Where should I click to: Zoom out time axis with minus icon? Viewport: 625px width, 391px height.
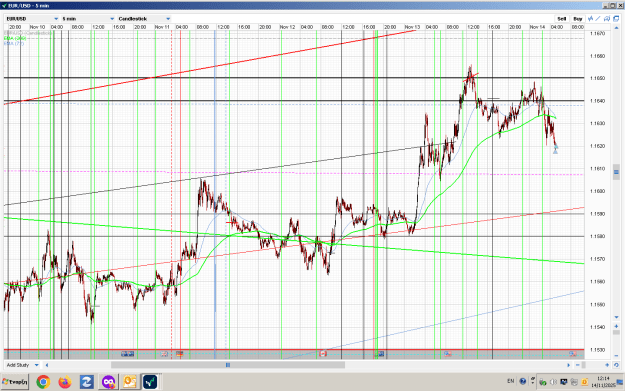[578, 365]
